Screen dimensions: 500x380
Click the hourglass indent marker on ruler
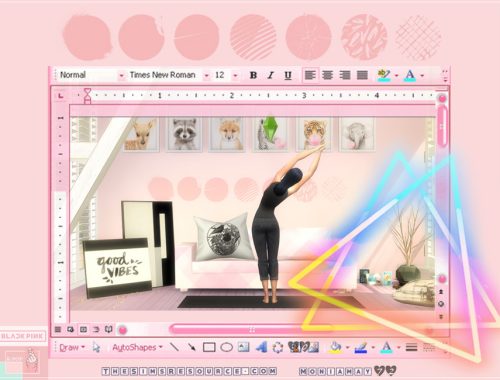[87, 95]
